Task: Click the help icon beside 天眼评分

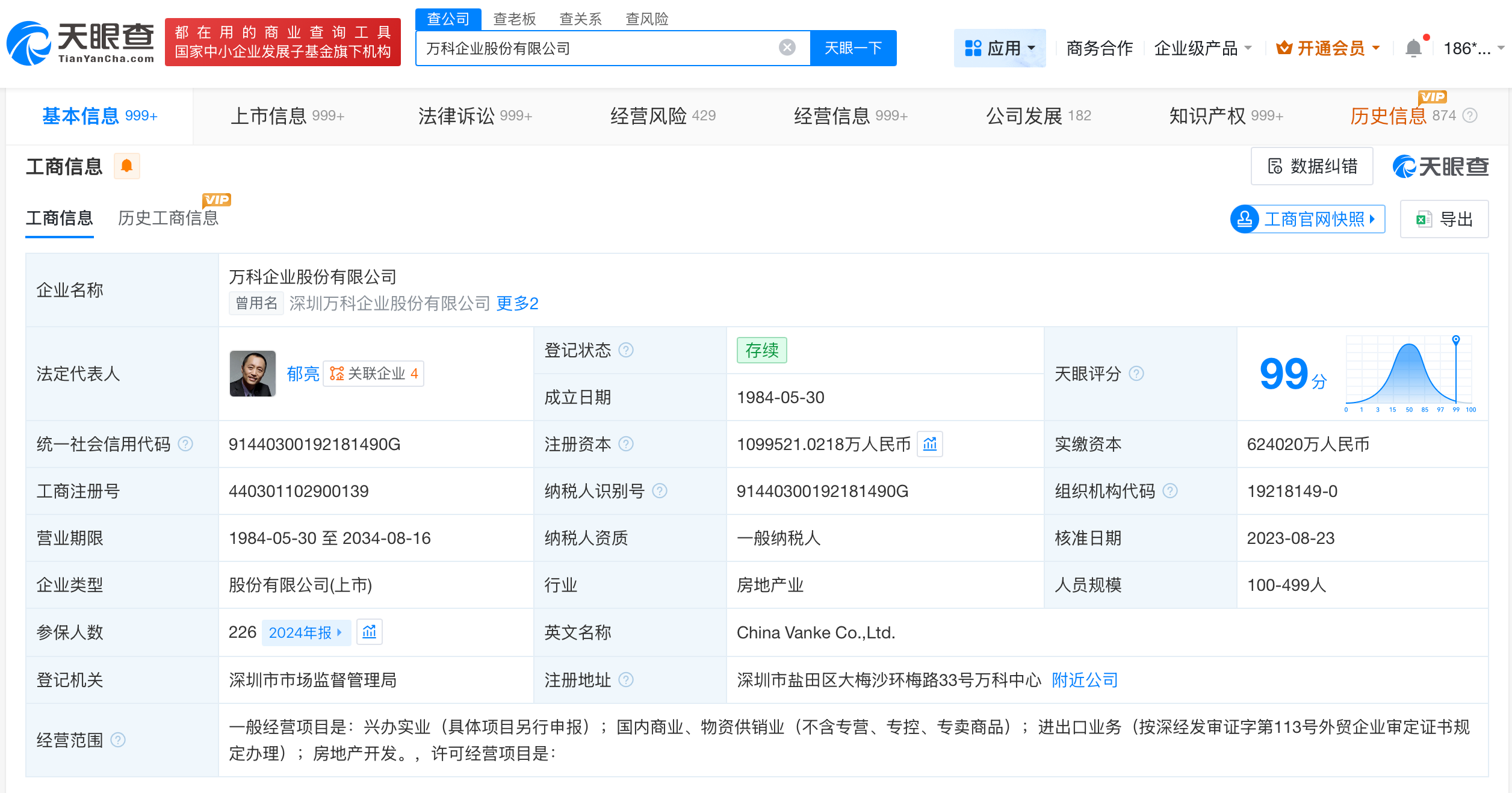Action: coord(1136,374)
